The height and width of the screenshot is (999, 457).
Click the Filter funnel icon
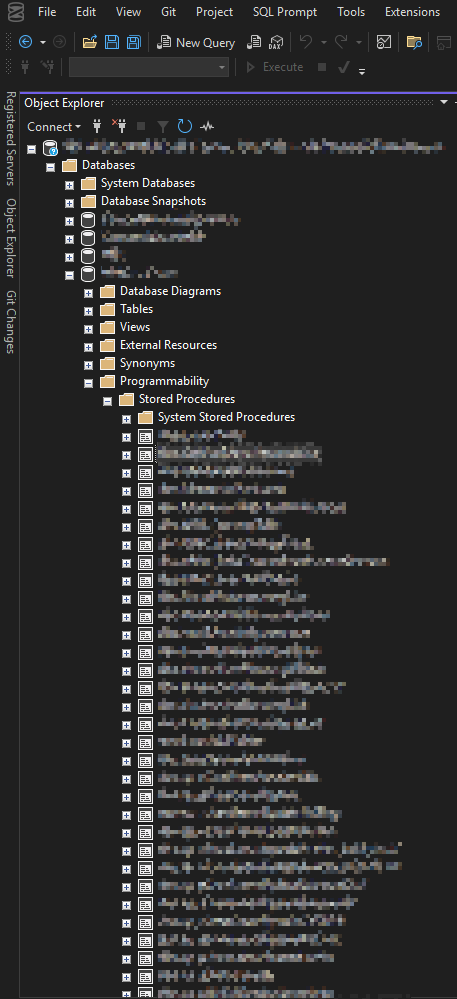point(163,126)
